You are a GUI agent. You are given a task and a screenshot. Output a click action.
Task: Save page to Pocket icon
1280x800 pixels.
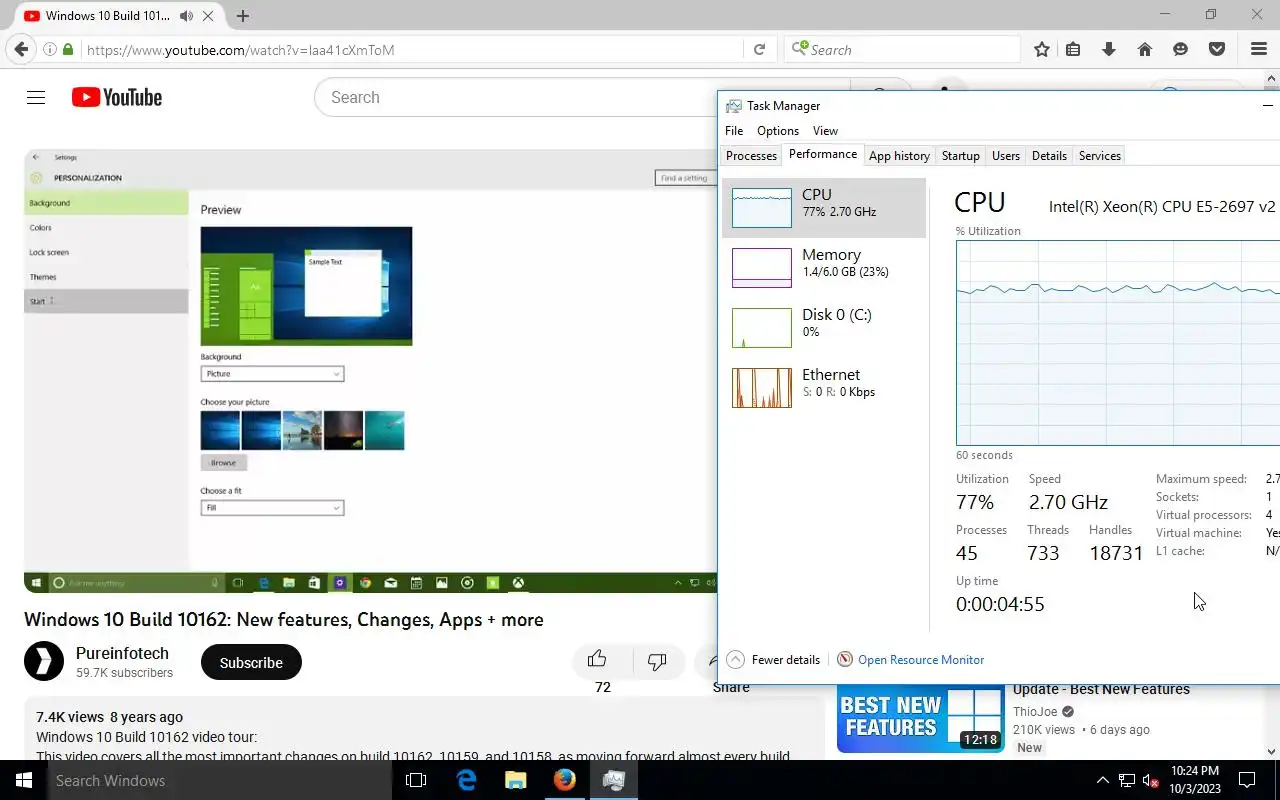[x=1217, y=49]
